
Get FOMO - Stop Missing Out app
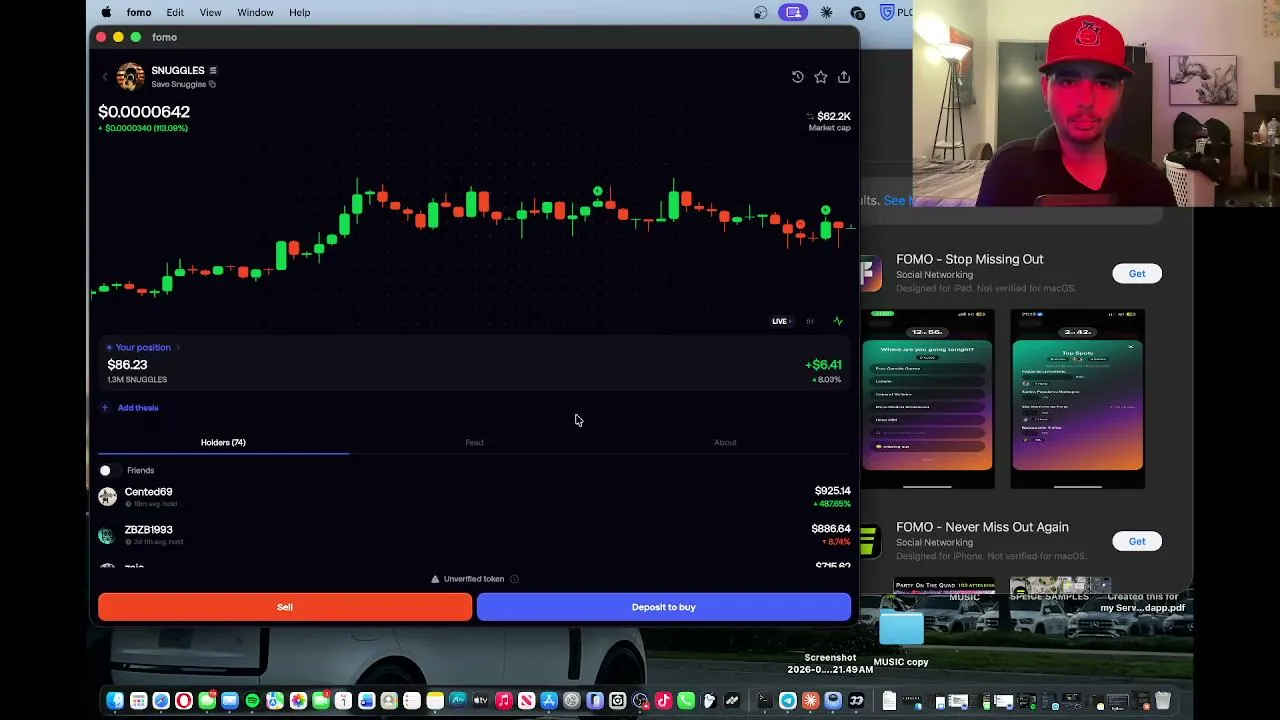(x=1137, y=273)
